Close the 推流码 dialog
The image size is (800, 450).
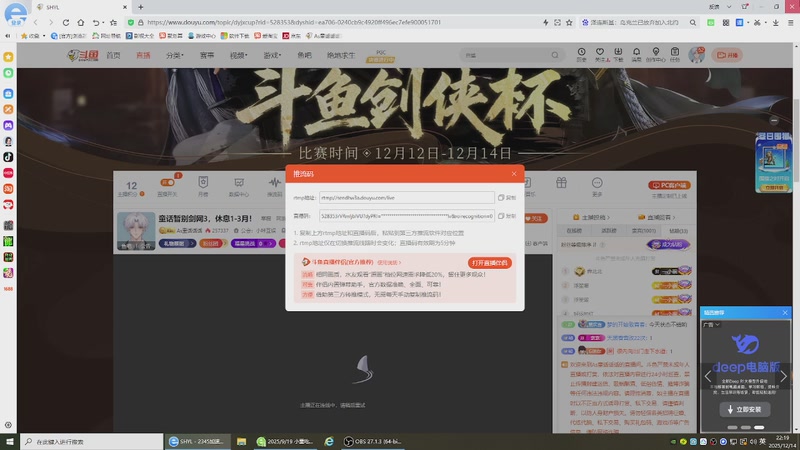(514, 173)
